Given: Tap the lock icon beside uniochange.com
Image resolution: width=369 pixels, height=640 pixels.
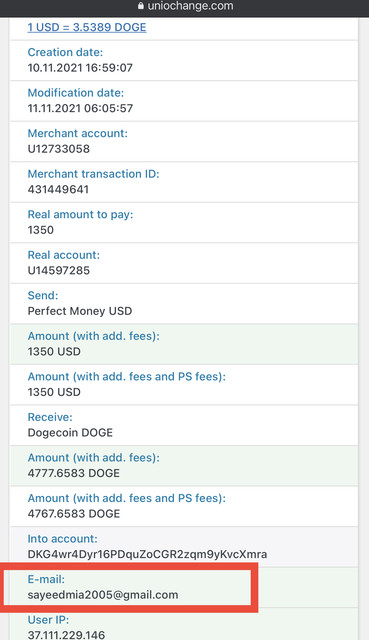Looking at the screenshot, I should tap(141, 6).
